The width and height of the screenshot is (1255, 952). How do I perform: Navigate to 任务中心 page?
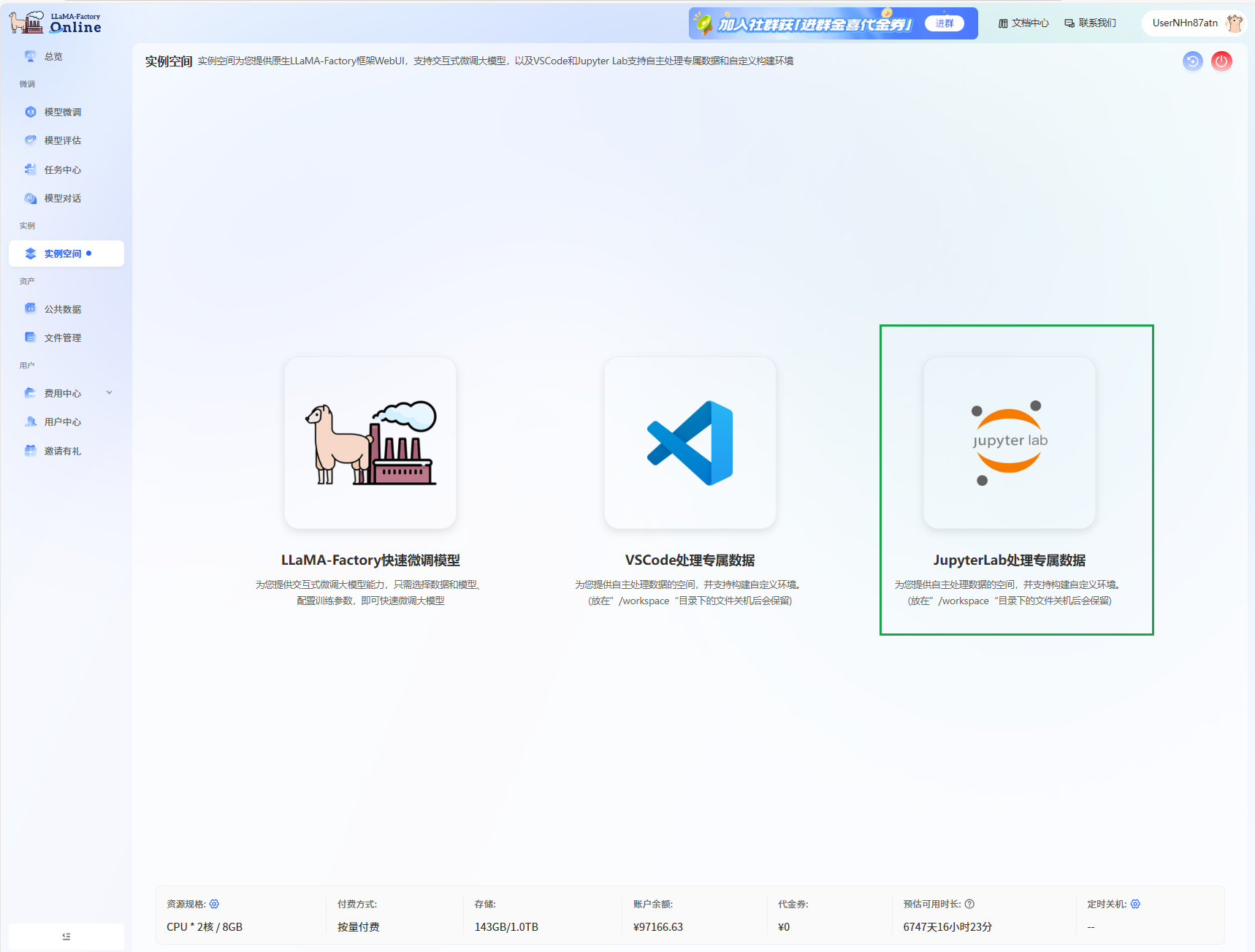(63, 170)
